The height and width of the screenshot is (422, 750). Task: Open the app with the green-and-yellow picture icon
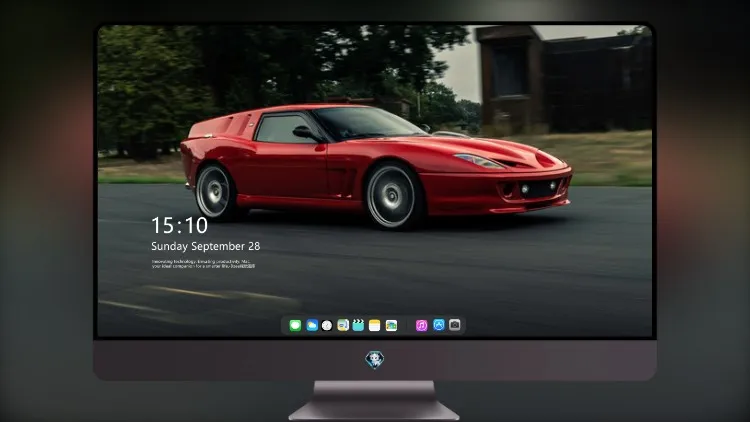tap(391, 325)
